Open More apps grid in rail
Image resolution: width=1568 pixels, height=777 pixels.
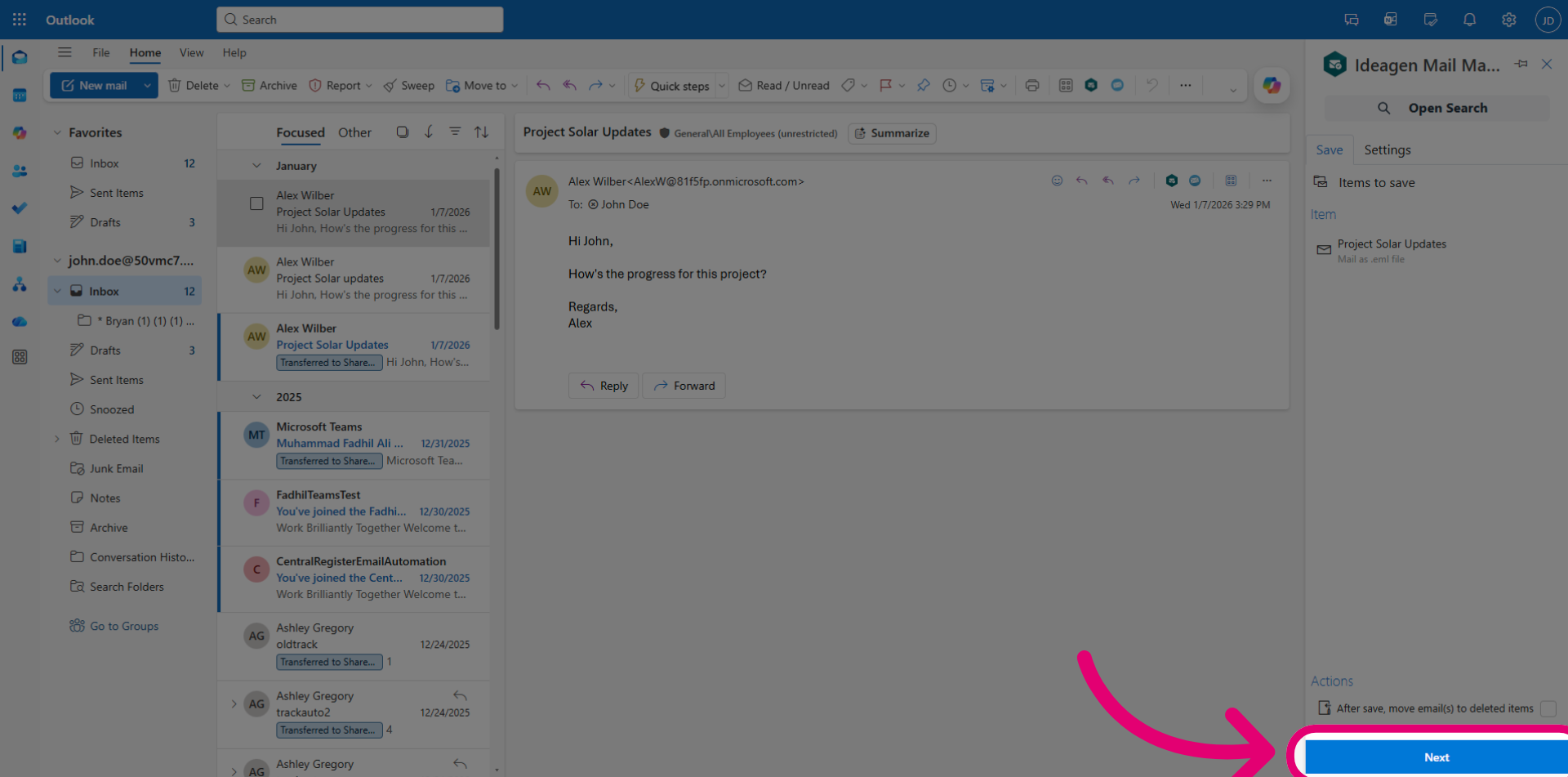[20, 357]
